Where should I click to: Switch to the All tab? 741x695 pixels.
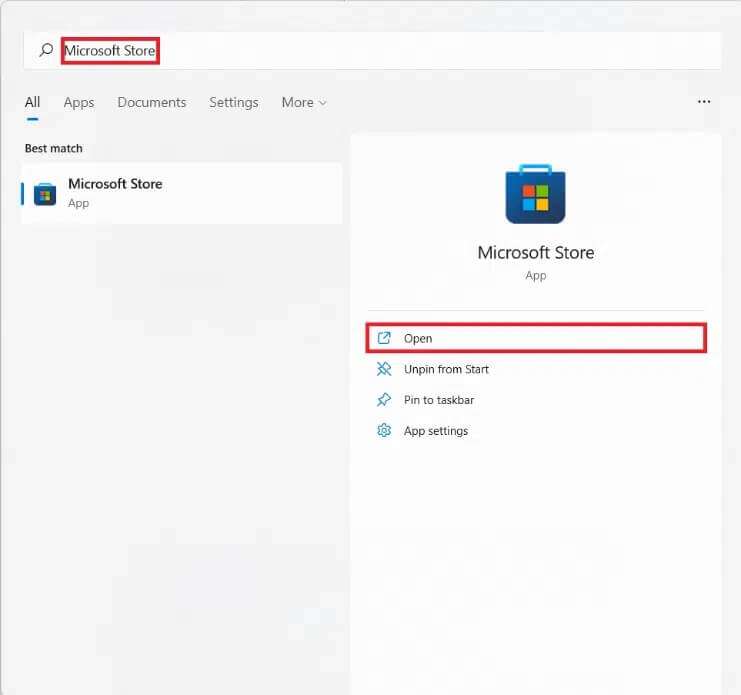click(x=32, y=102)
